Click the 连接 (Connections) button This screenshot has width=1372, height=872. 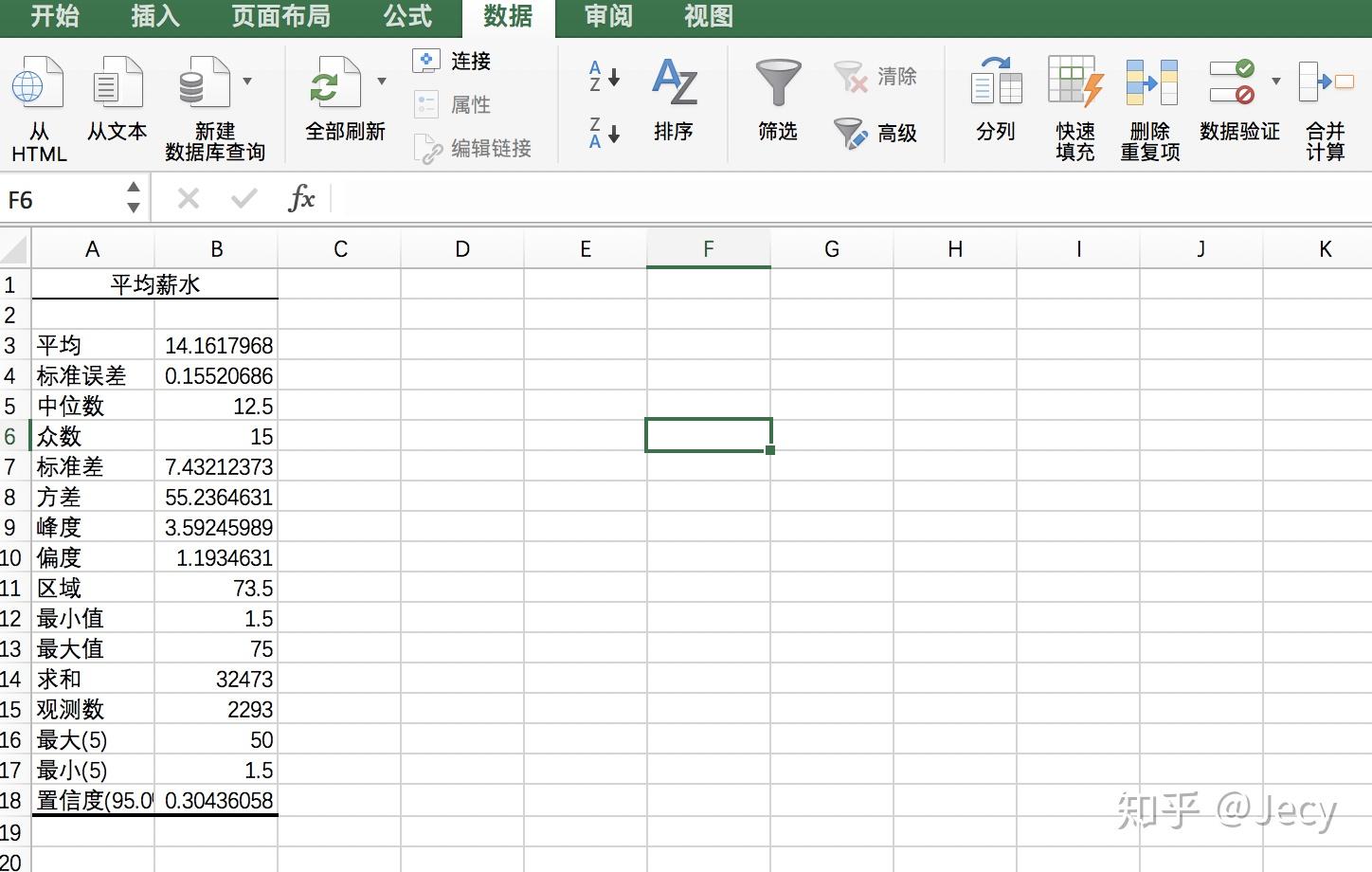(x=453, y=60)
